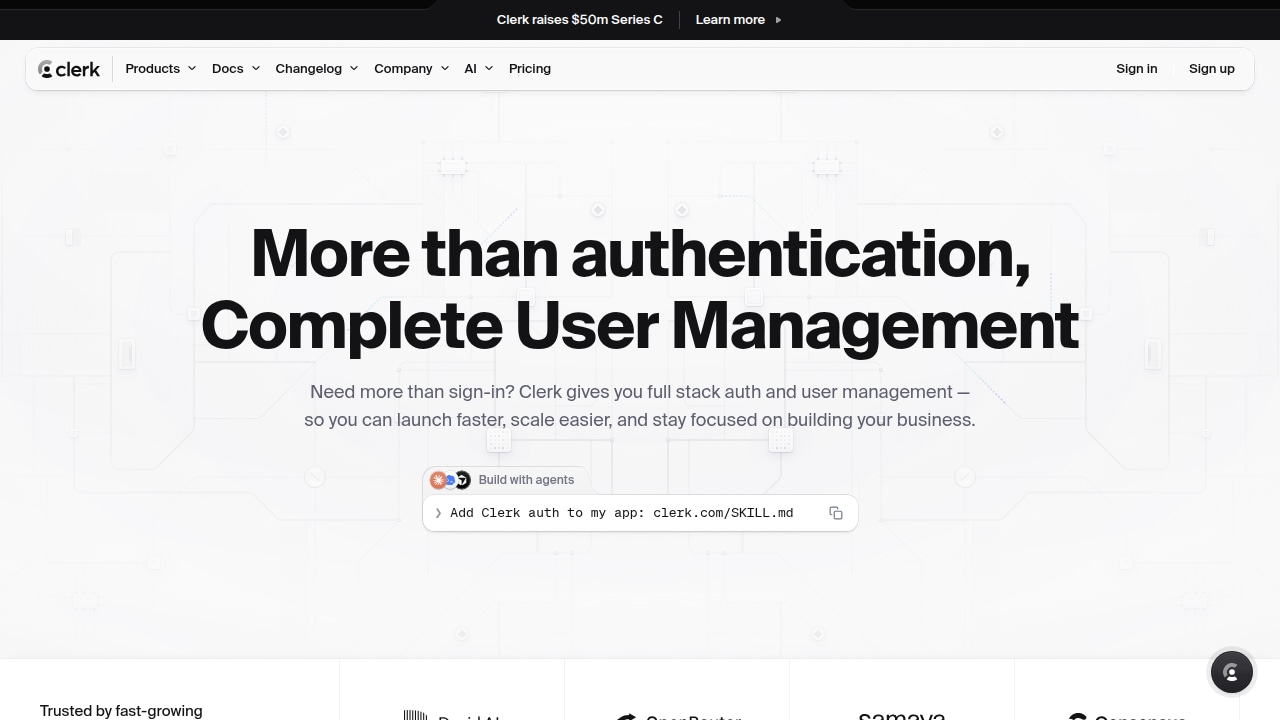Click the "Add Clerk auth to my app" command text
This screenshot has height=720, width=1280.
(x=622, y=513)
